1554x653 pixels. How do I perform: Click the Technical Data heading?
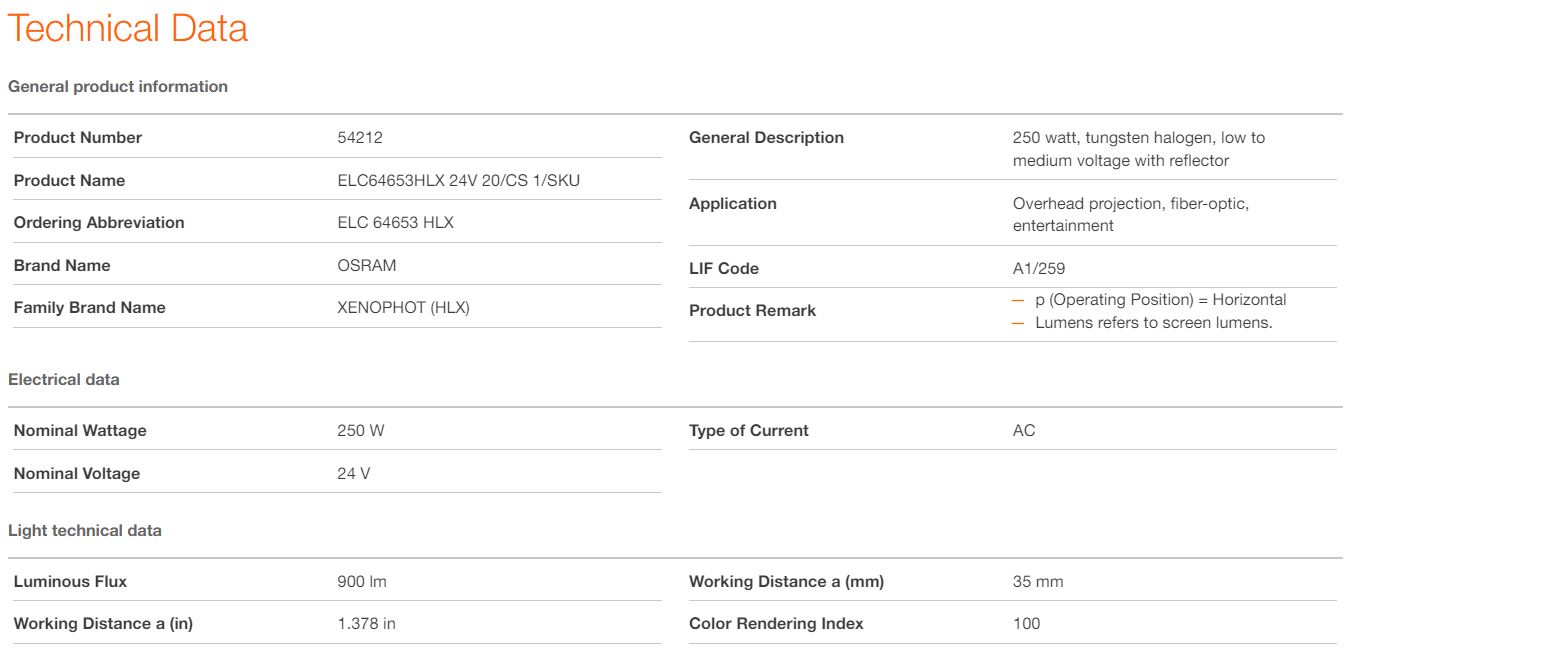click(x=127, y=28)
